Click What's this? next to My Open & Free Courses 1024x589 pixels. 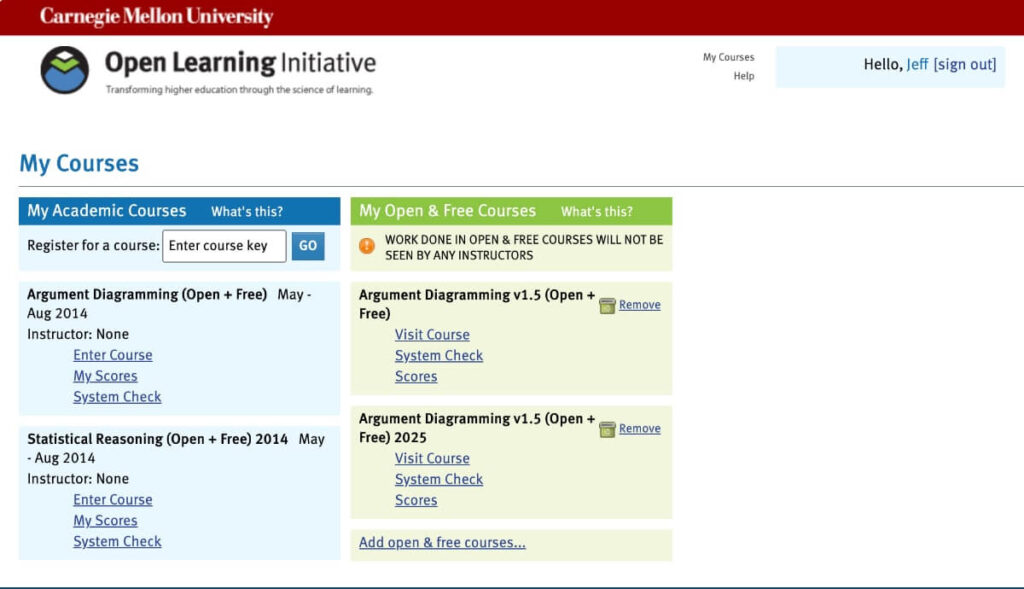coord(597,212)
